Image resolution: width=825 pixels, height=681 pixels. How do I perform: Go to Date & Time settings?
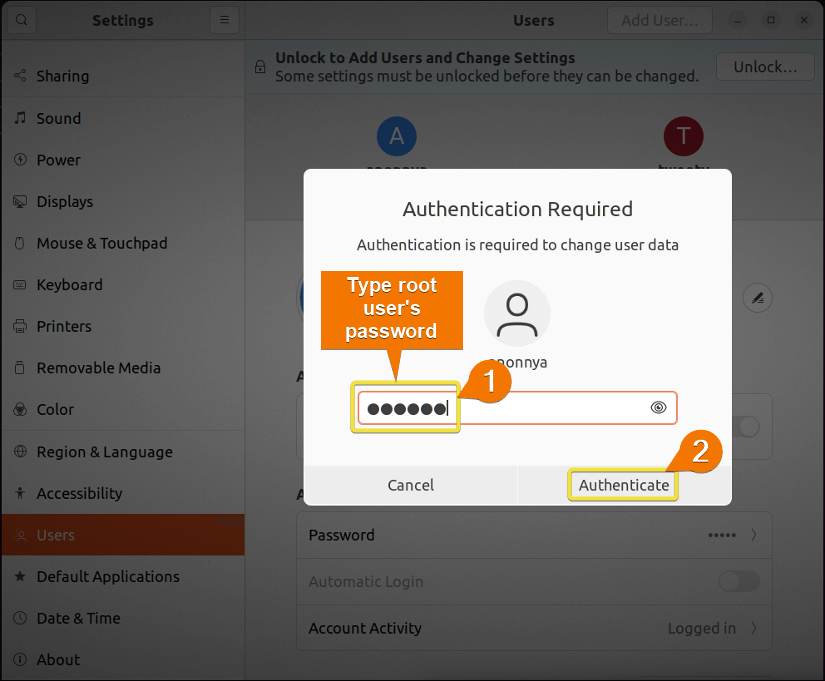point(123,618)
